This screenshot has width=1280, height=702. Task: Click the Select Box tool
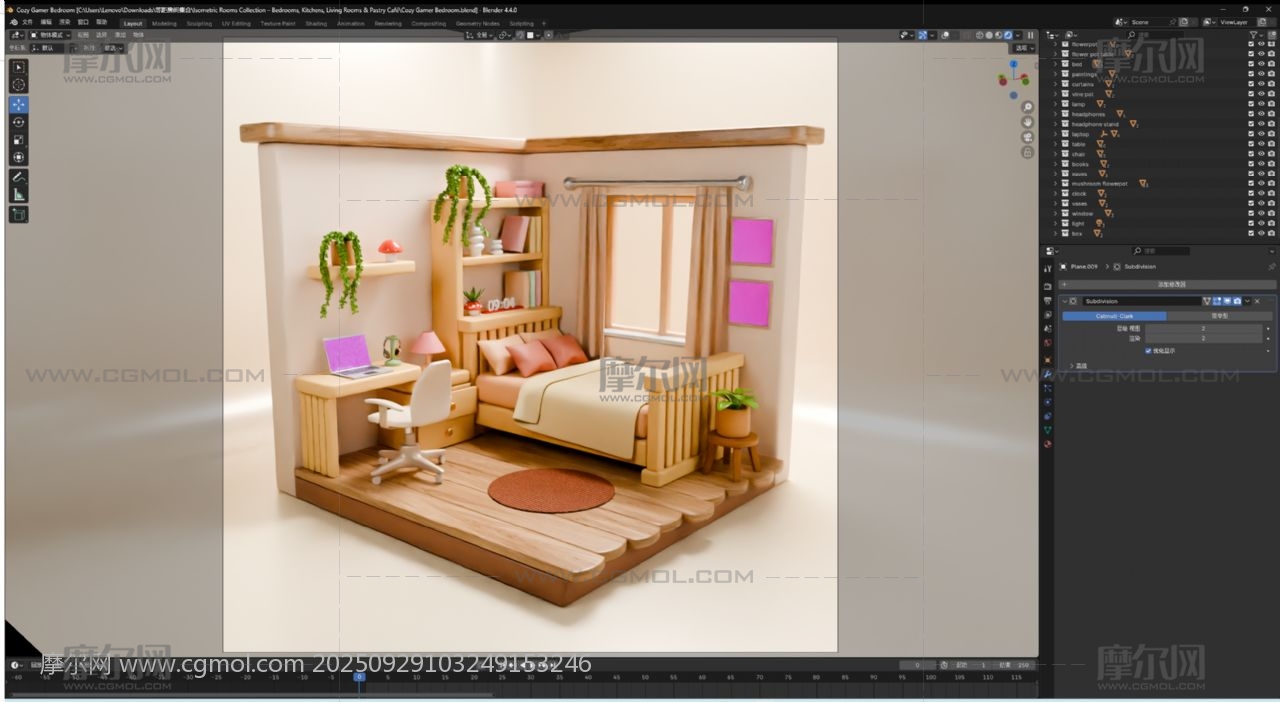click(x=19, y=67)
